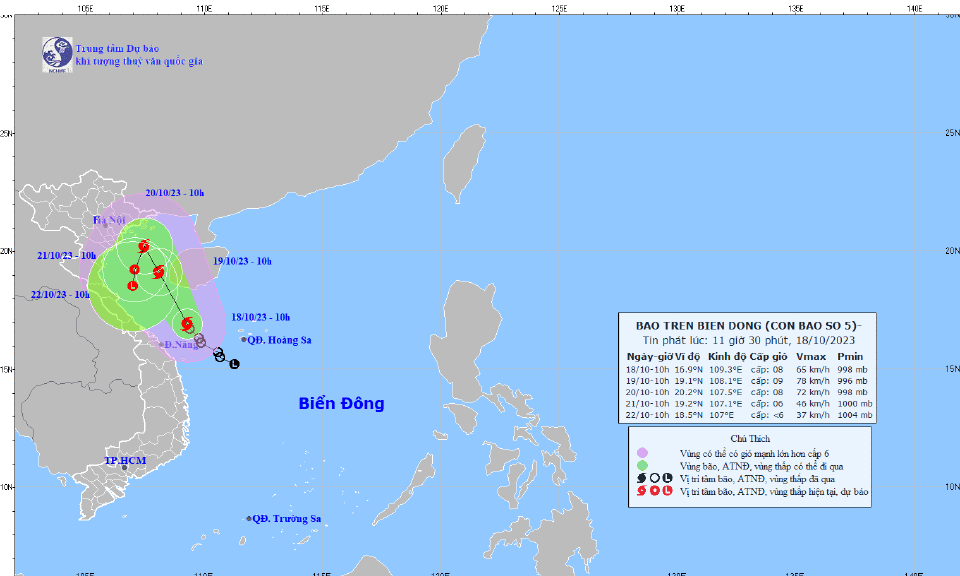This screenshot has width=960, height=576.
Task: Select the red circle forecast marker for 21/10
Action: pyautogui.click(x=135, y=269)
